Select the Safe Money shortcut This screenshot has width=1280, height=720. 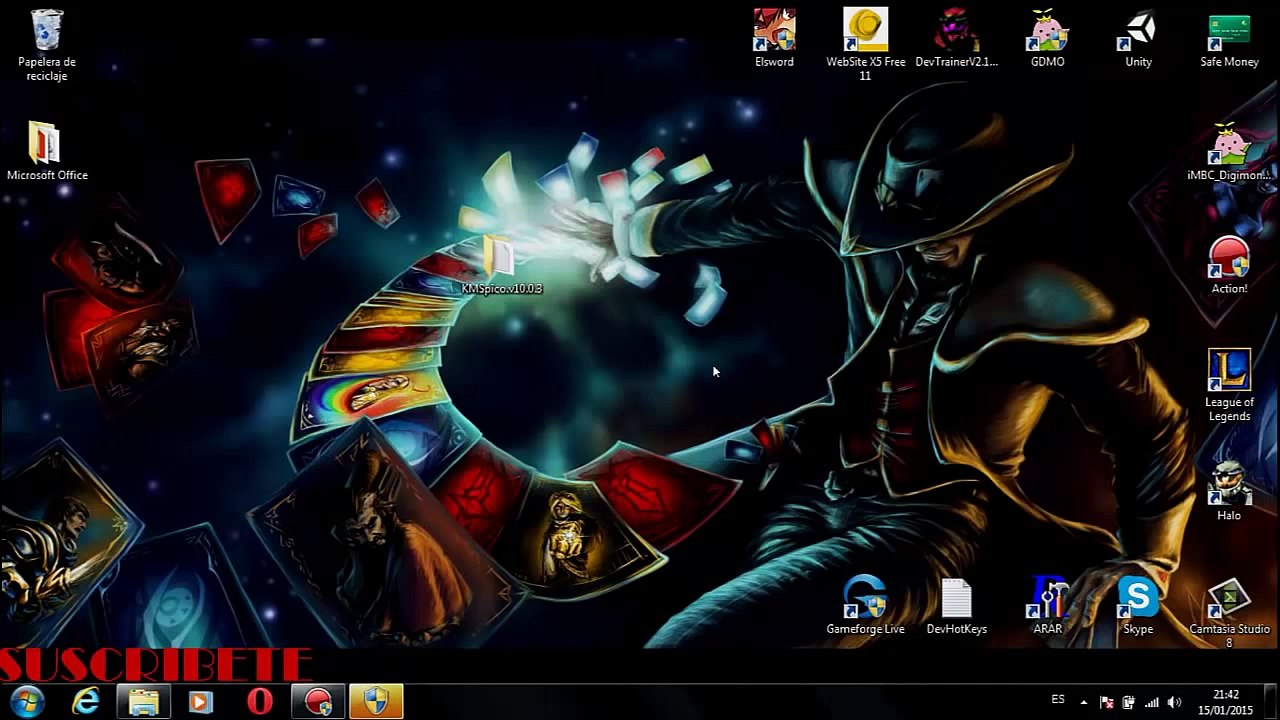1229,39
